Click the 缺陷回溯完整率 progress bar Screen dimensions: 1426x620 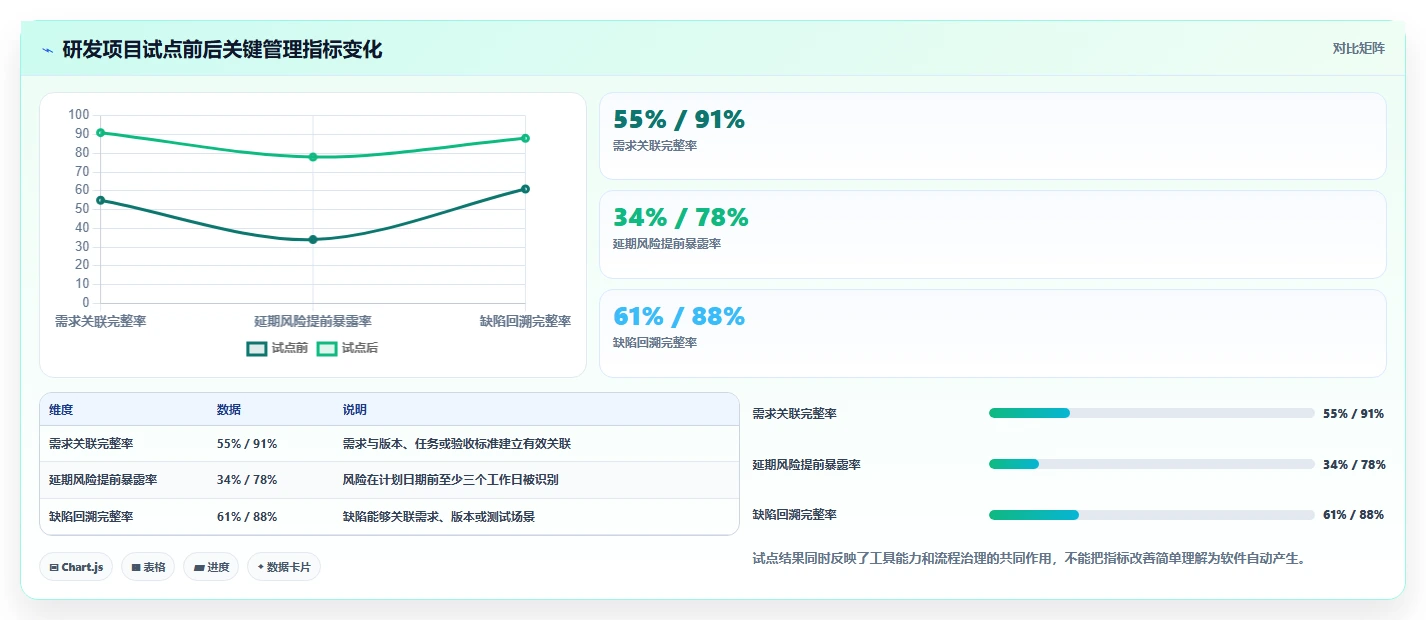1151,515
